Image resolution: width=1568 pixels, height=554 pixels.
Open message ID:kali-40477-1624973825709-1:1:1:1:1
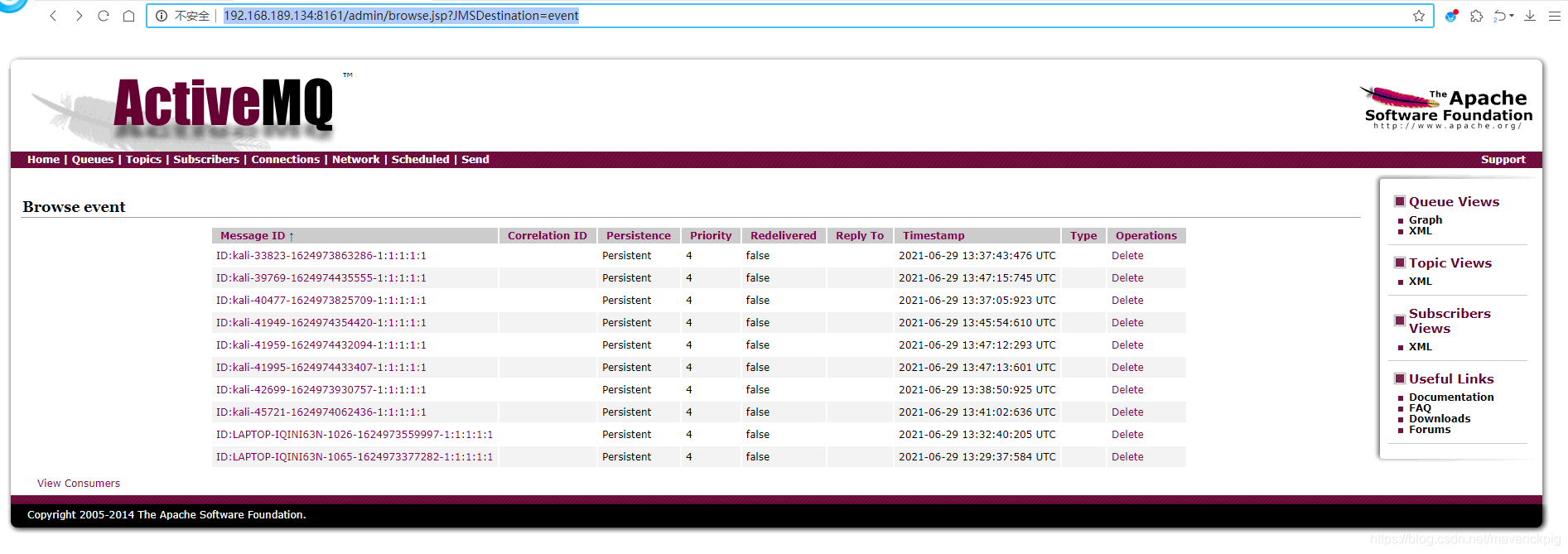pyautogui.click(x=321, y=301)
